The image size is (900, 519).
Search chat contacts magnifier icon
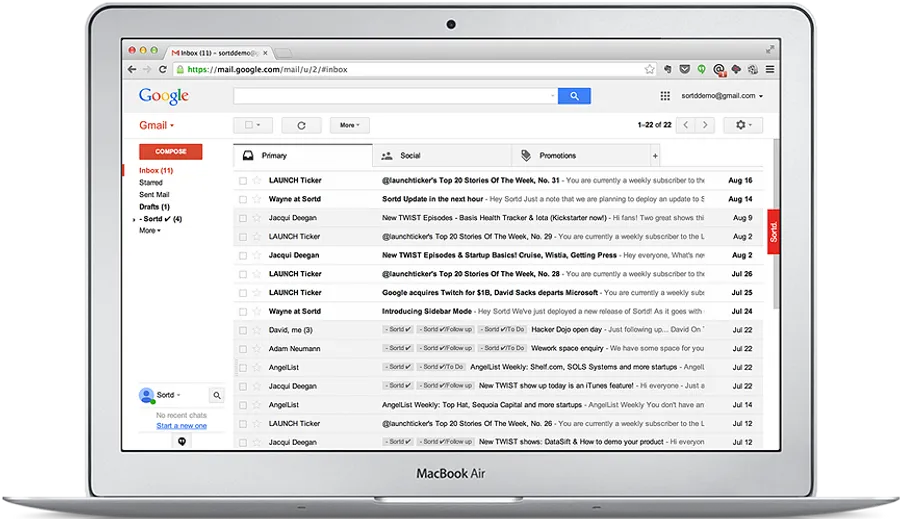[217, 395]
